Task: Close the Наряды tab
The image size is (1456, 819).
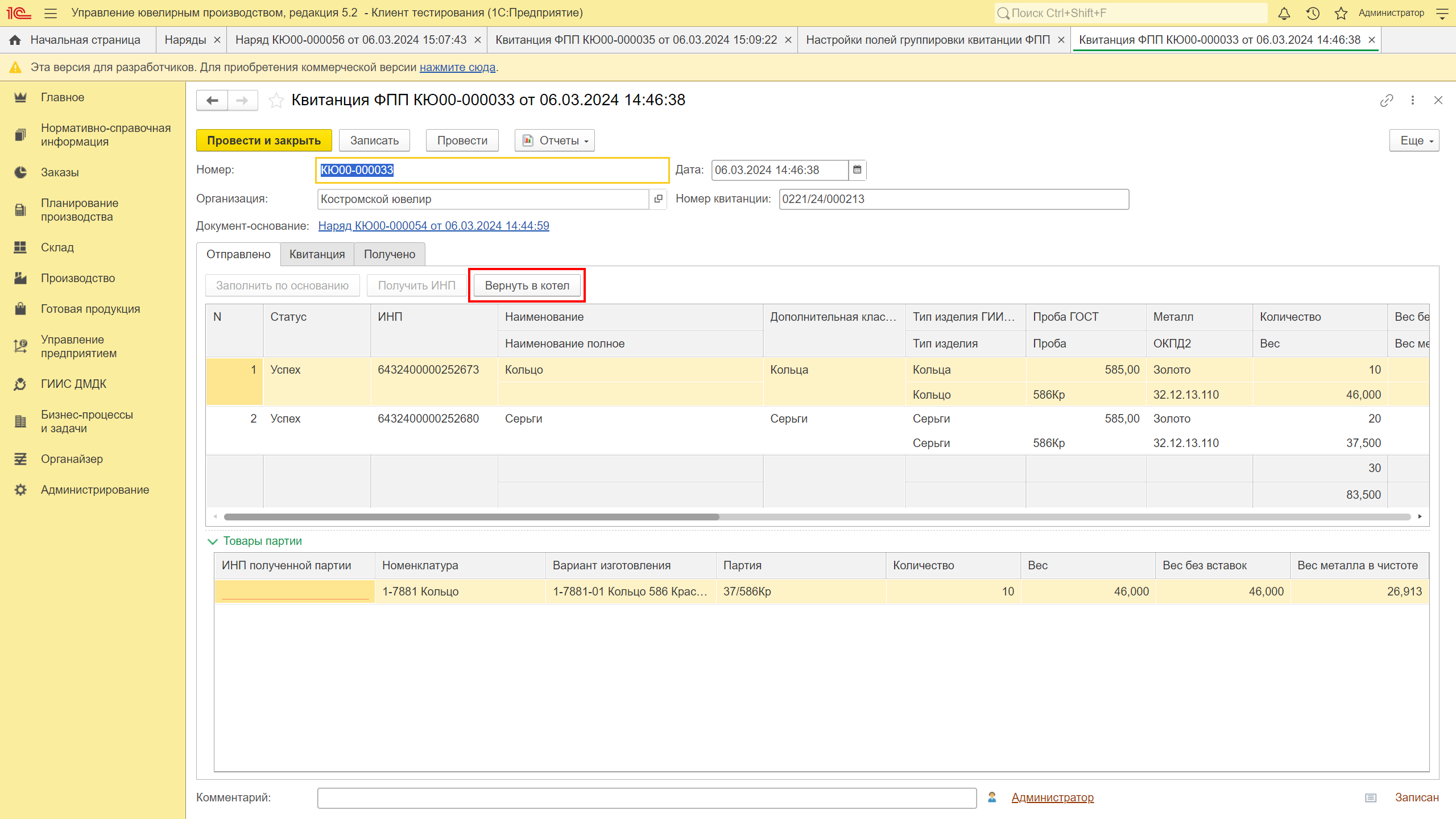Action: pos(217,40)
